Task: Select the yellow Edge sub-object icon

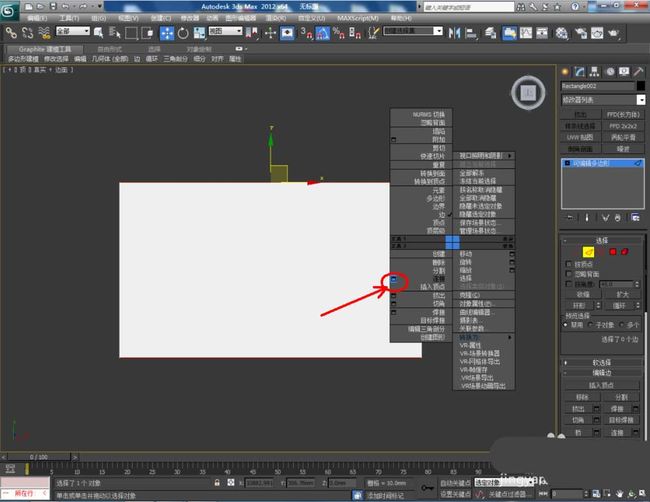Action: pos(588,252)
